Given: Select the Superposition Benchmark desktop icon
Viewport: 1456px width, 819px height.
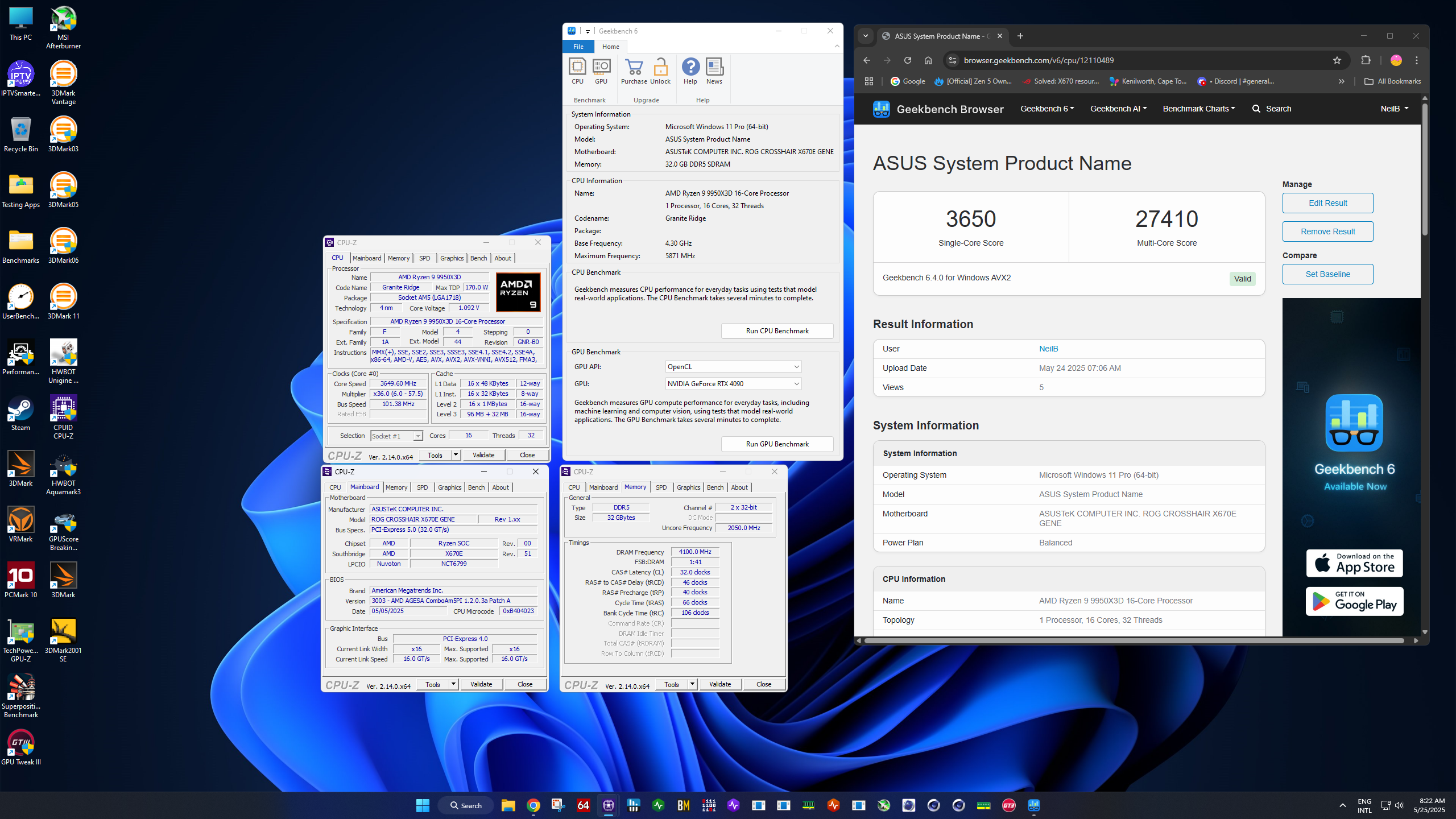Looking at the screenshot, I should 21,696.
